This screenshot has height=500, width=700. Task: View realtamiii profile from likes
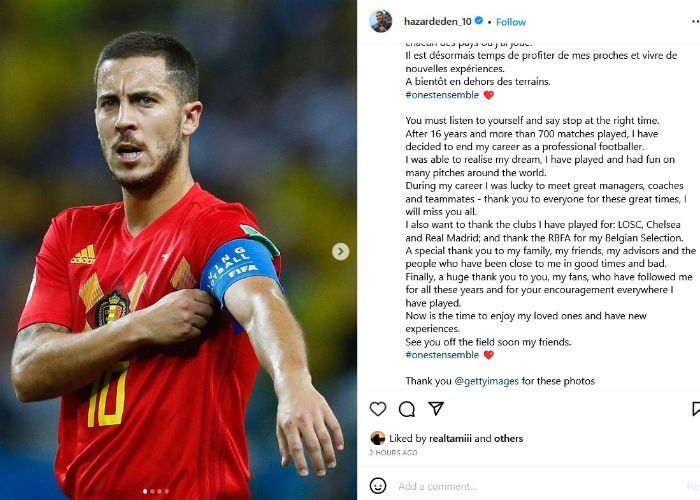450,438
